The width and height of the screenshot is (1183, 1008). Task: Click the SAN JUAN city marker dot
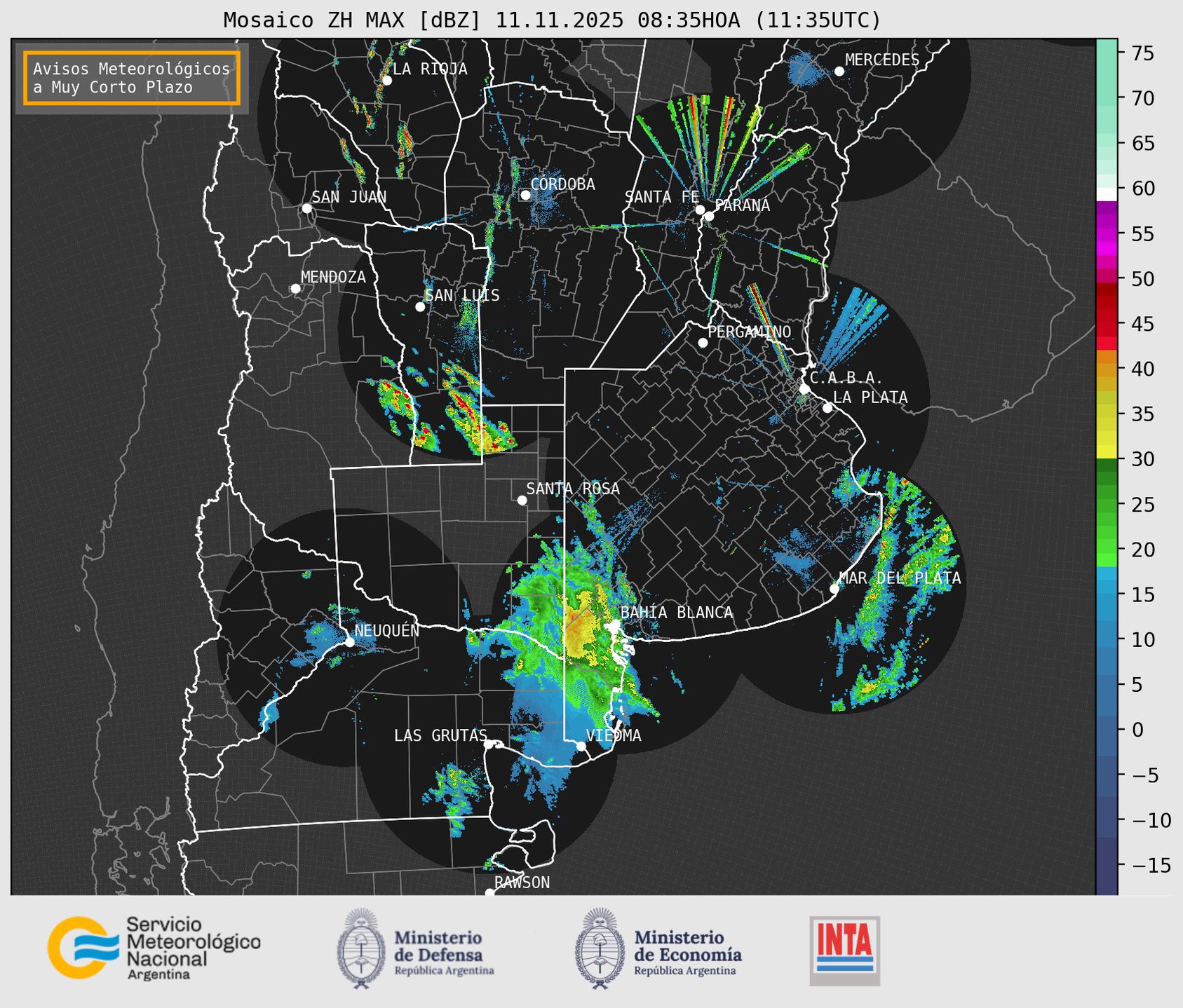306,208
